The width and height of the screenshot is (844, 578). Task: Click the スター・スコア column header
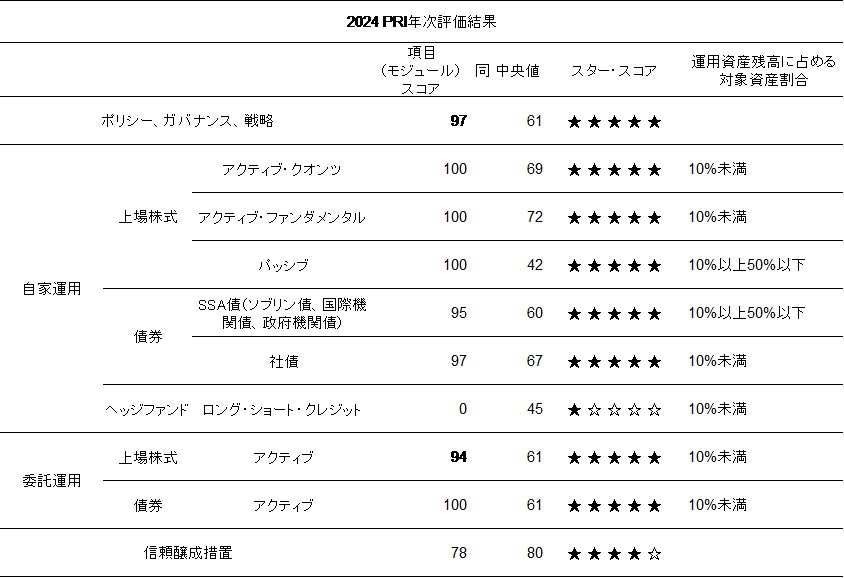pos(614,71)
